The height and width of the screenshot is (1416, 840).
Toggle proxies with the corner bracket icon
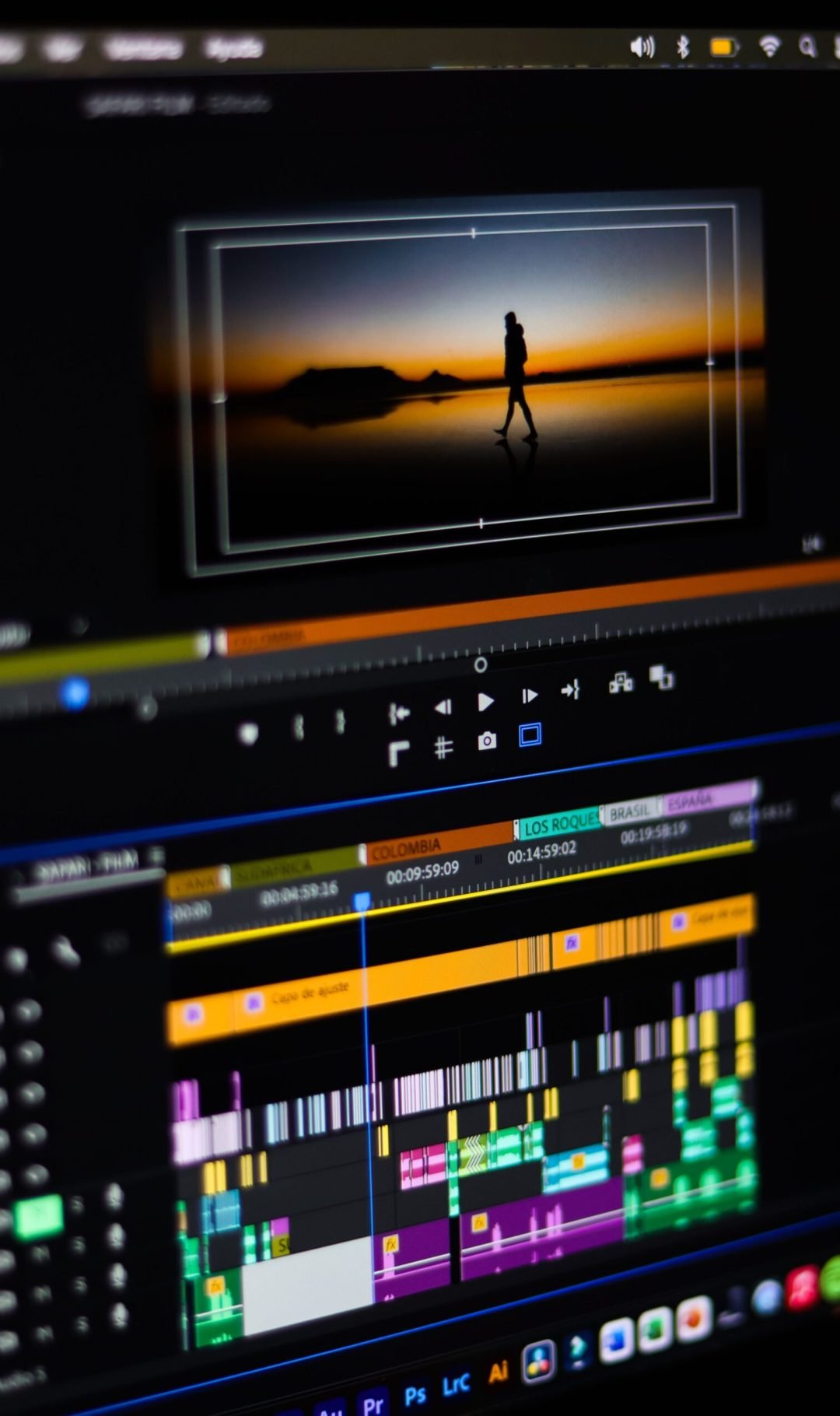coord(398,753)
